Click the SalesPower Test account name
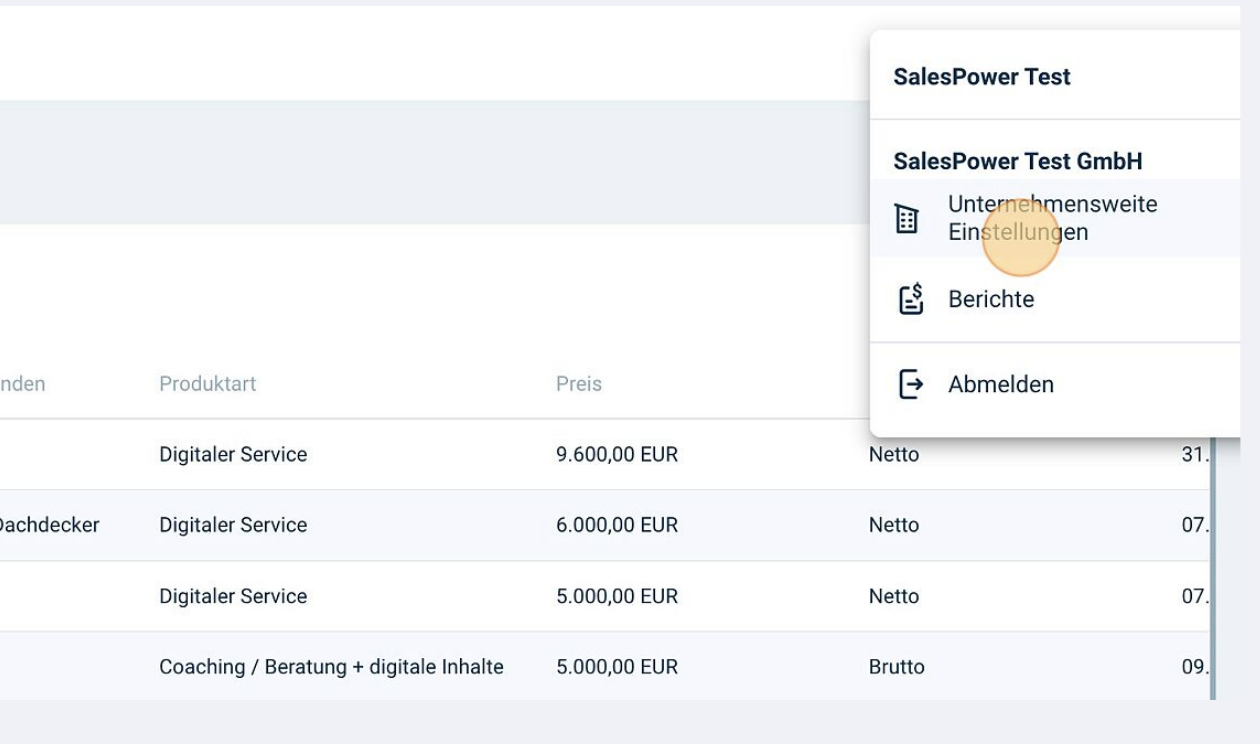 982,77
